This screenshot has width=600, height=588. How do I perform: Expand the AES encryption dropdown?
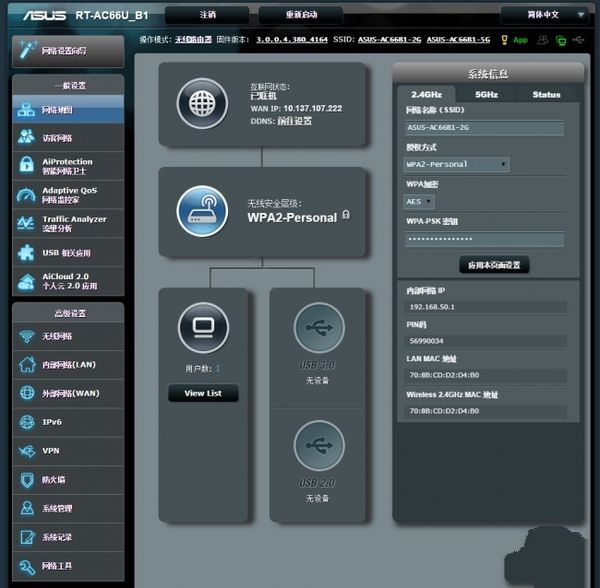[420, 201]
